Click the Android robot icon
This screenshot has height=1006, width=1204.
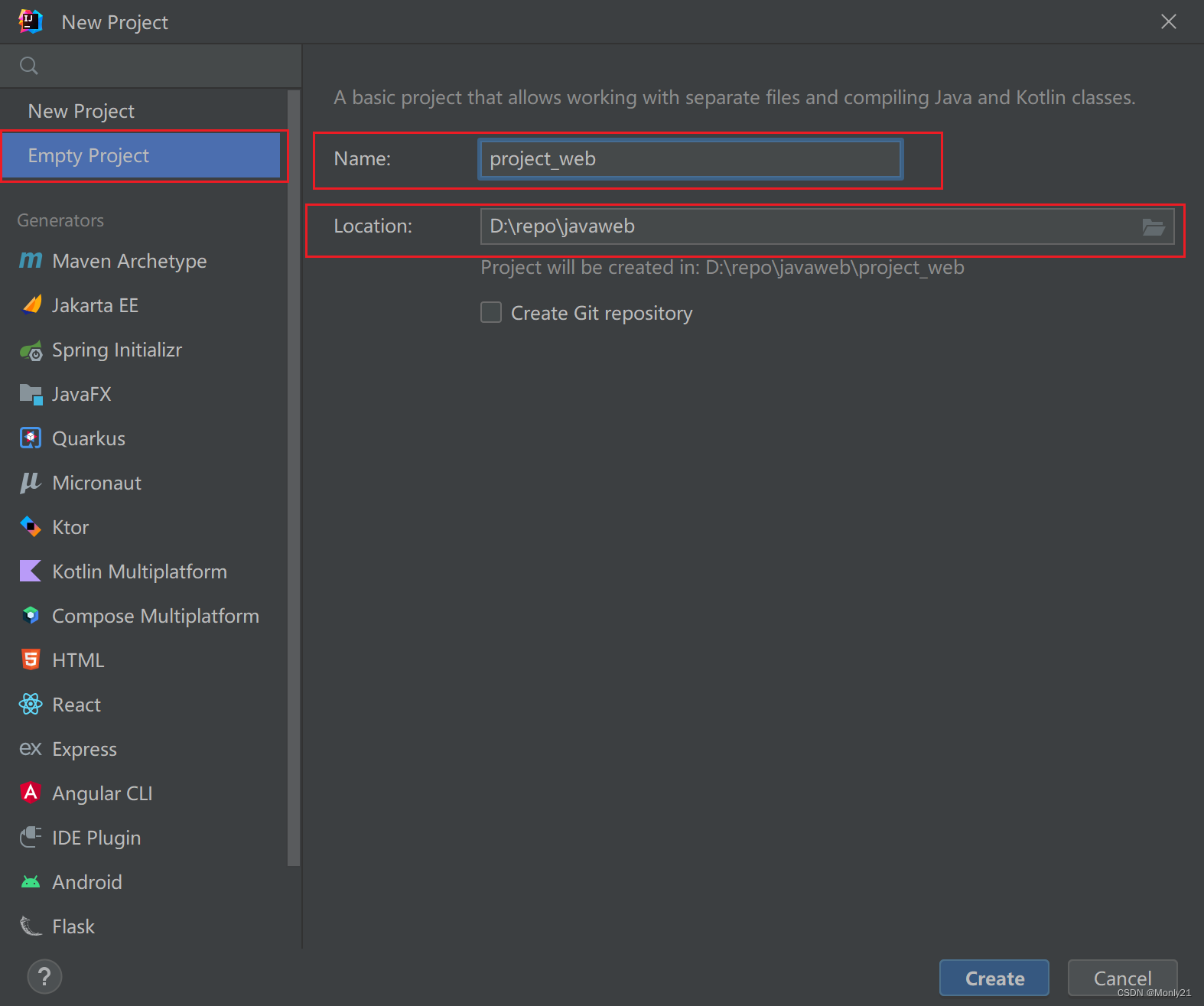[x=31, y=882]
